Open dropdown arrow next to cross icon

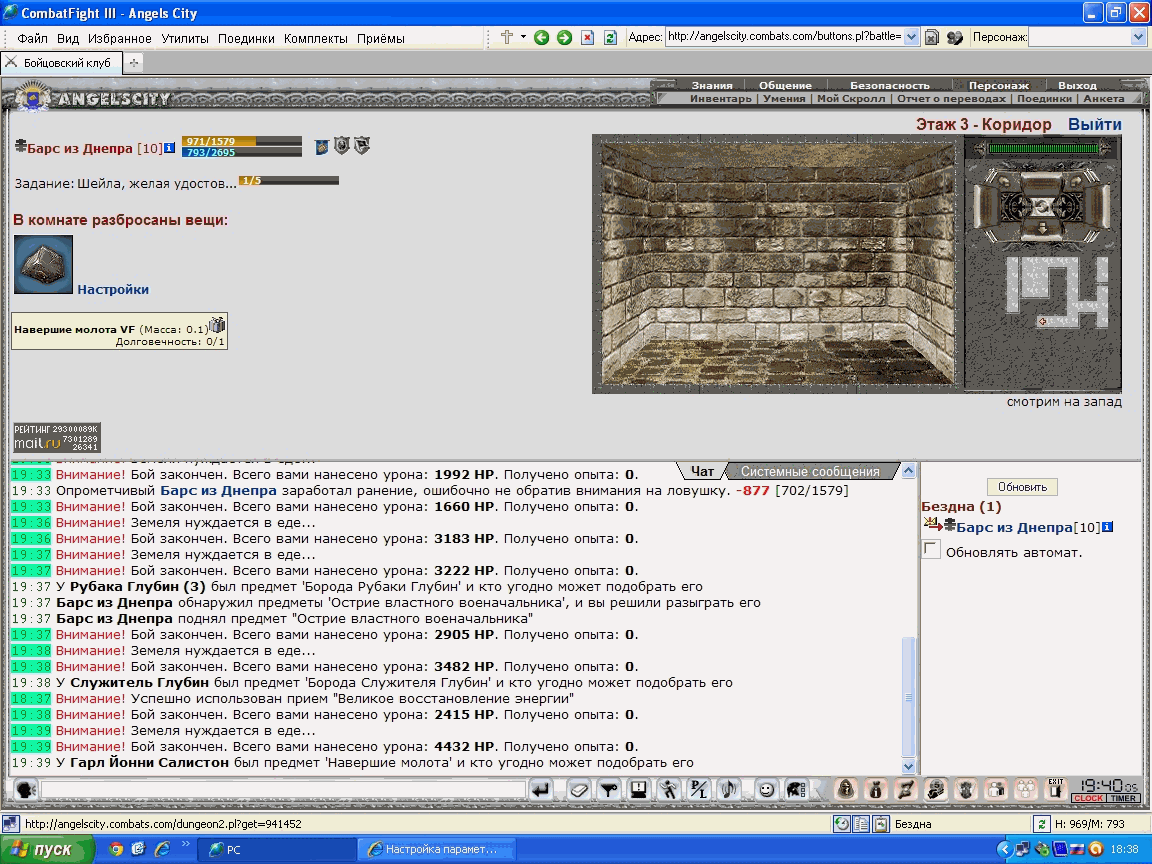pos(523,37)
